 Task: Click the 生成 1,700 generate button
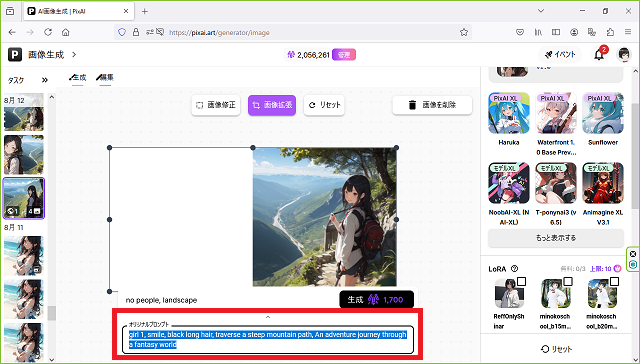pos(376,300)
